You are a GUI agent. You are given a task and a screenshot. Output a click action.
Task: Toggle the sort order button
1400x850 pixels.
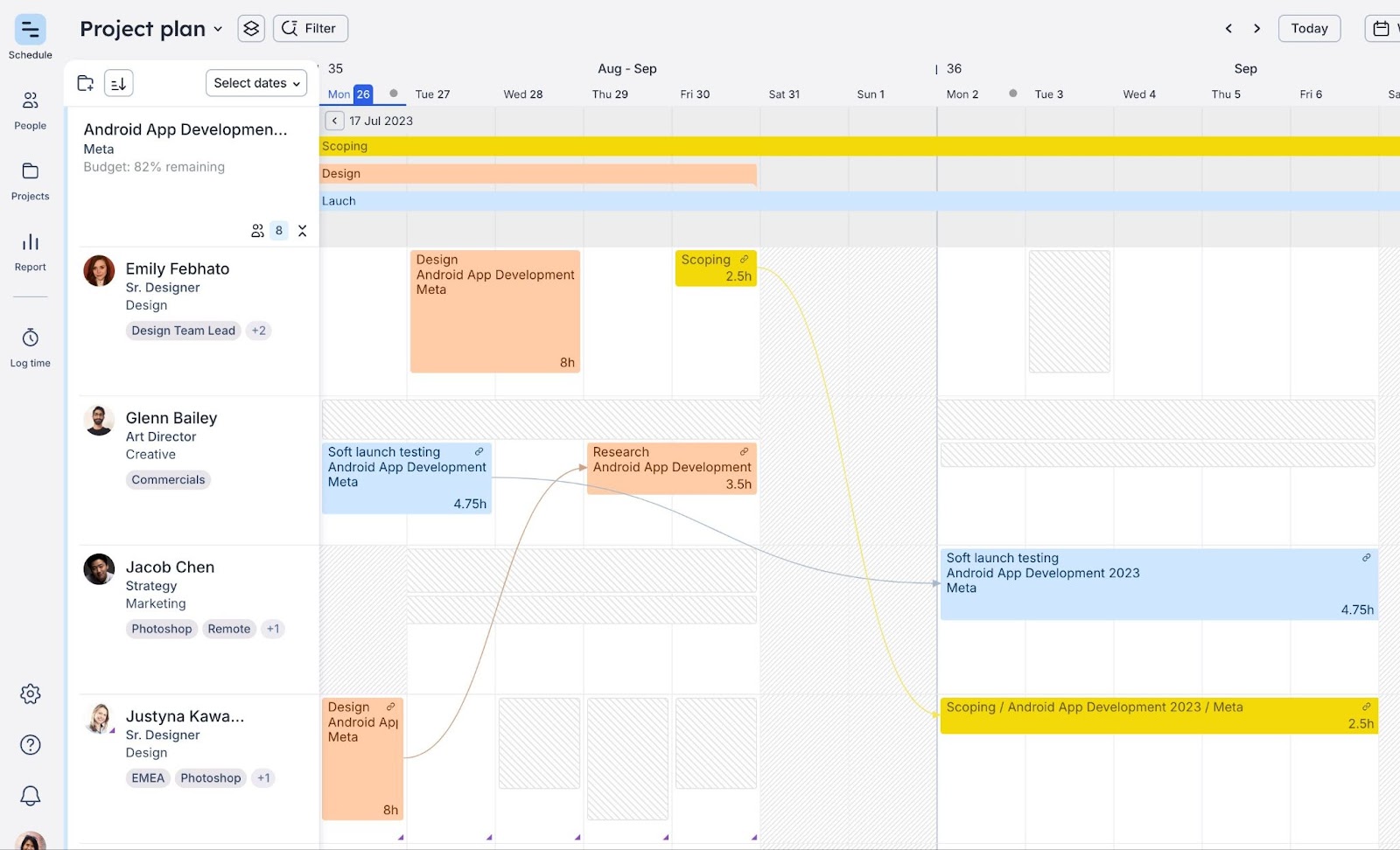click(x=118, y=83)
